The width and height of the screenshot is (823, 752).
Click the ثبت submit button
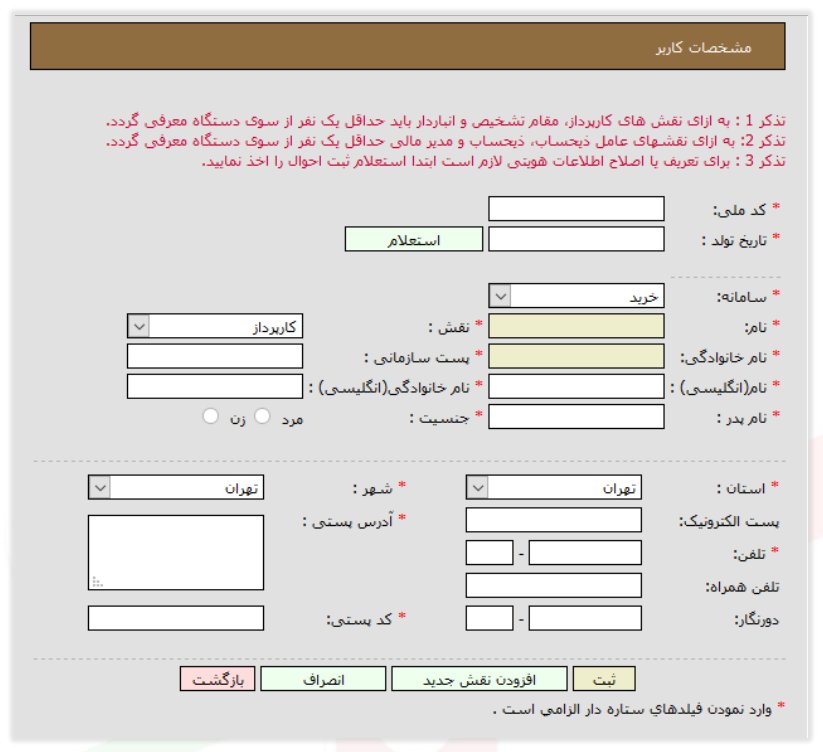coord(604,679)
